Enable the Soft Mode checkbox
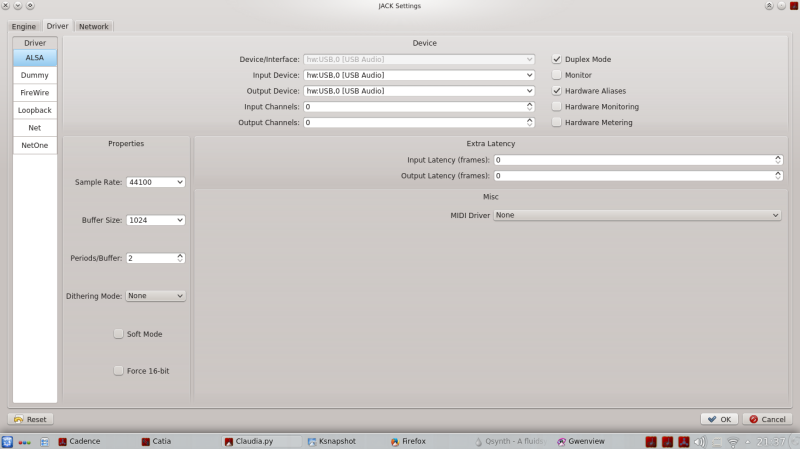The width and height of the screenshot is (800, 449). tap(118, 334)
